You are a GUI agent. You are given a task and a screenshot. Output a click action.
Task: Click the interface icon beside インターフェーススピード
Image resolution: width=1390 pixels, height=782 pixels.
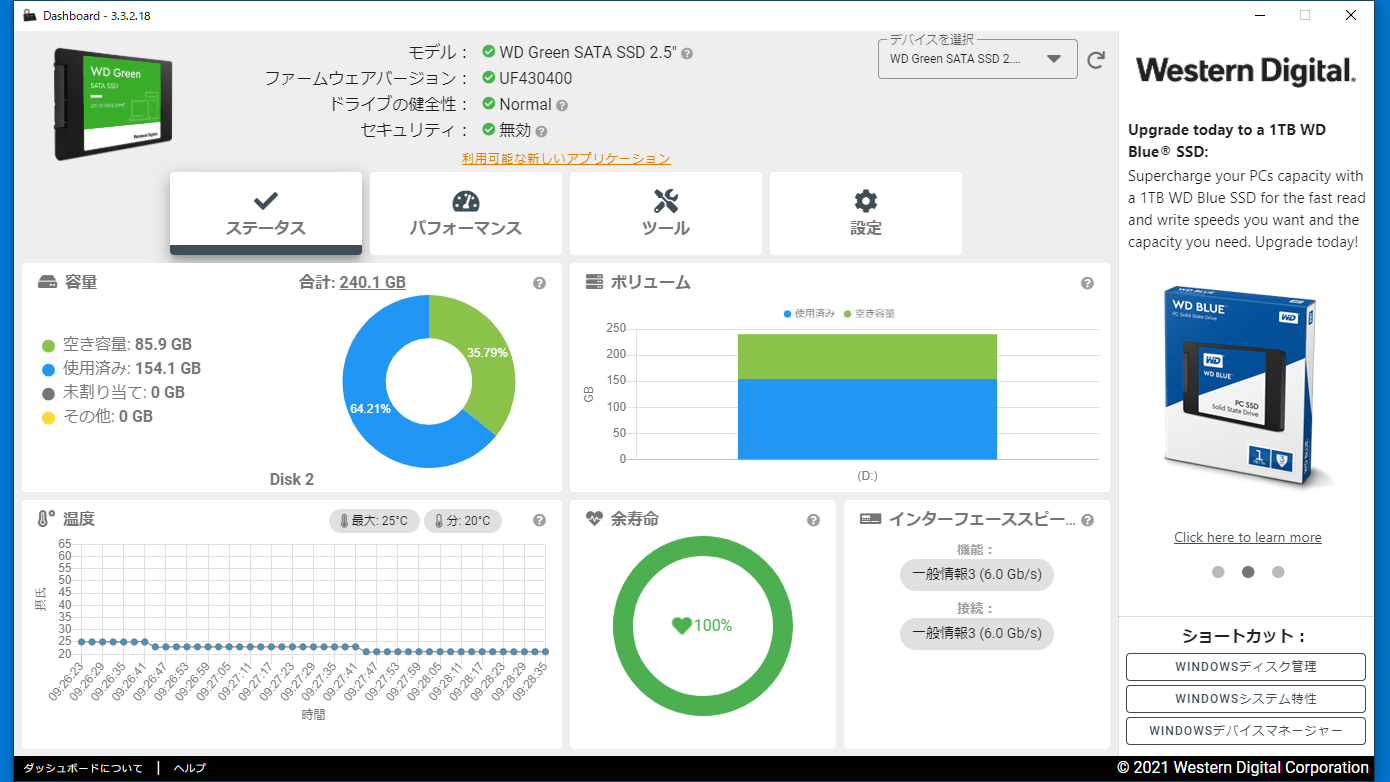click(870, 519)
